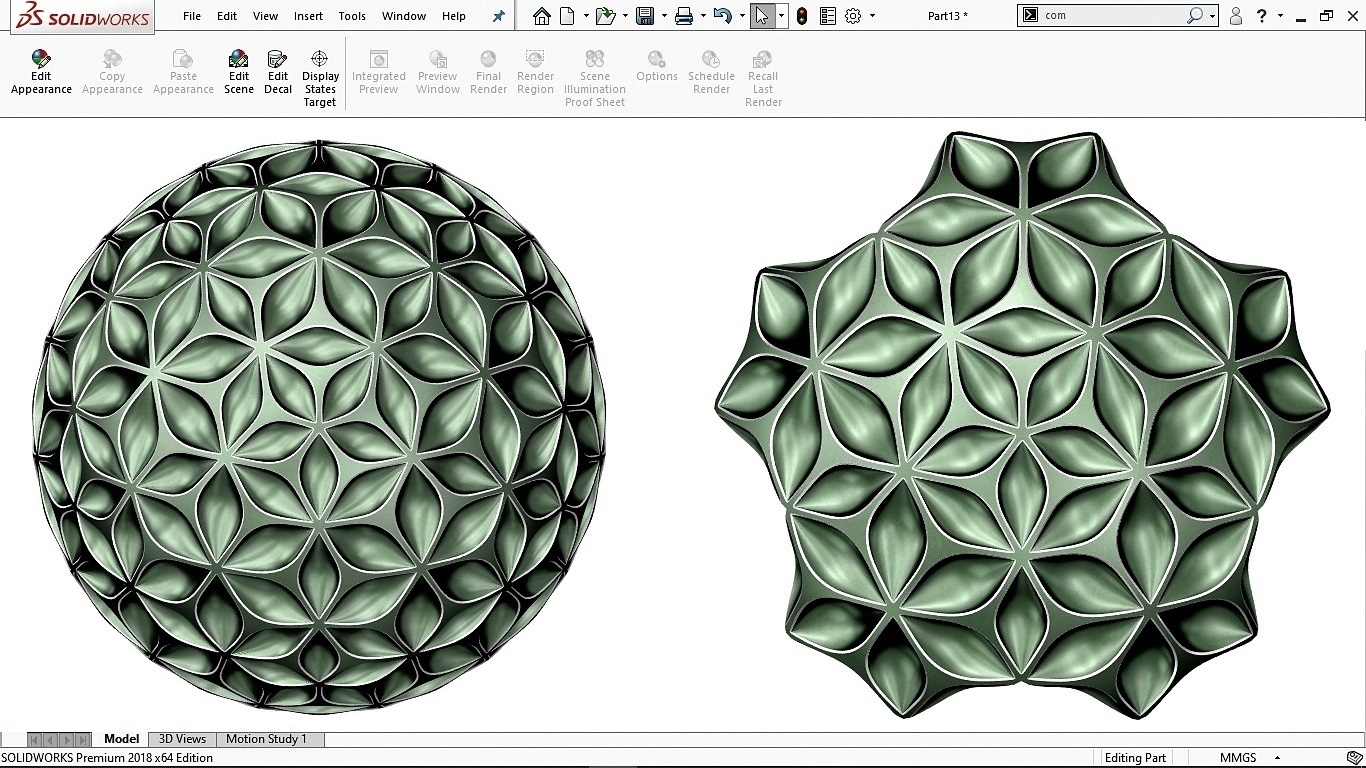Open the Help menu
Image resolution: width=1366 pixels, height=768 pixels.
click(454, 16)
